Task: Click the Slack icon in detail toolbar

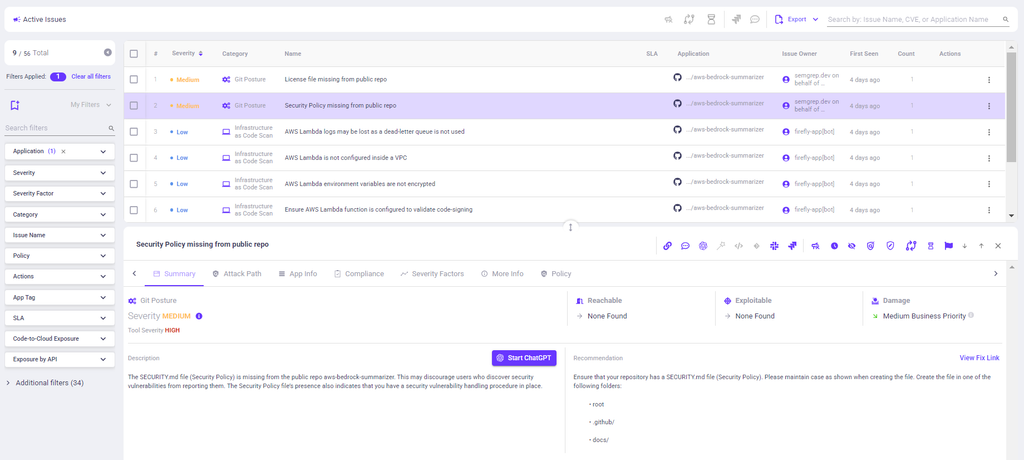Action: [x=774, y=246]
